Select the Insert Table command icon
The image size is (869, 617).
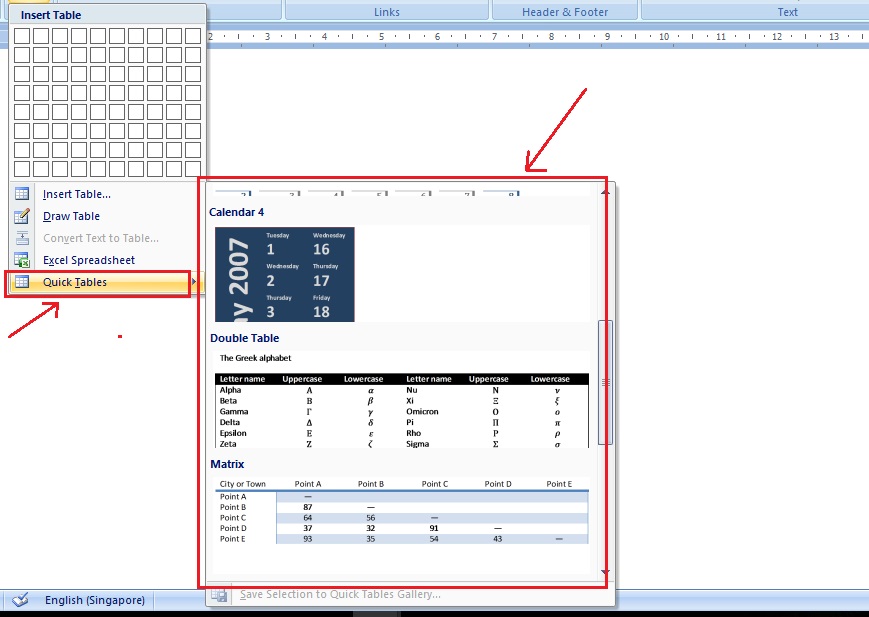[22, 194]
